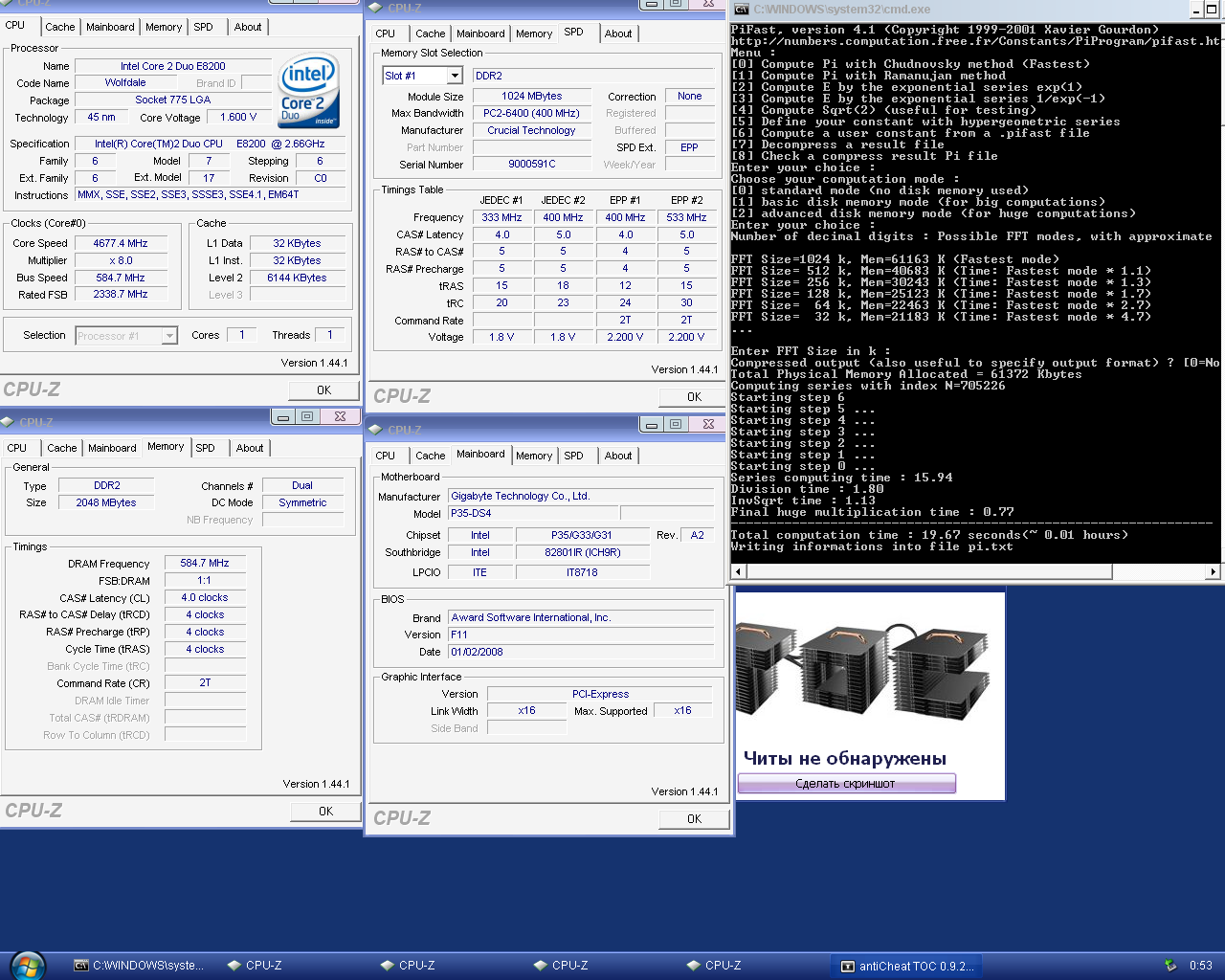Open the Processor #1 selection dropdown
The height and width of the screenshot is (980, 1225).
(x=169, y=336)
